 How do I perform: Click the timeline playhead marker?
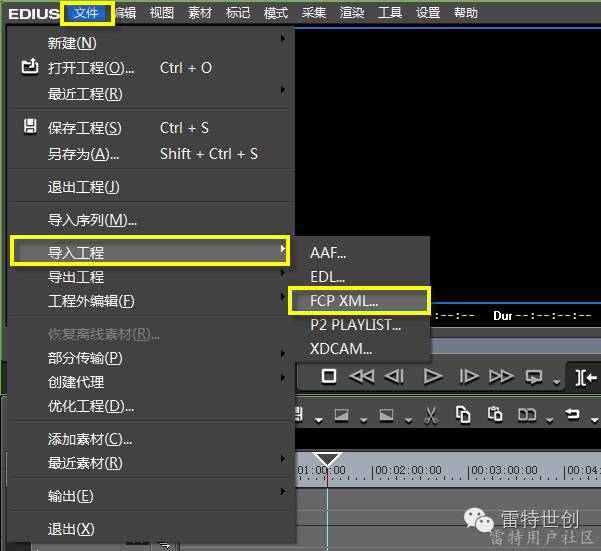click(x=327, y=458)
